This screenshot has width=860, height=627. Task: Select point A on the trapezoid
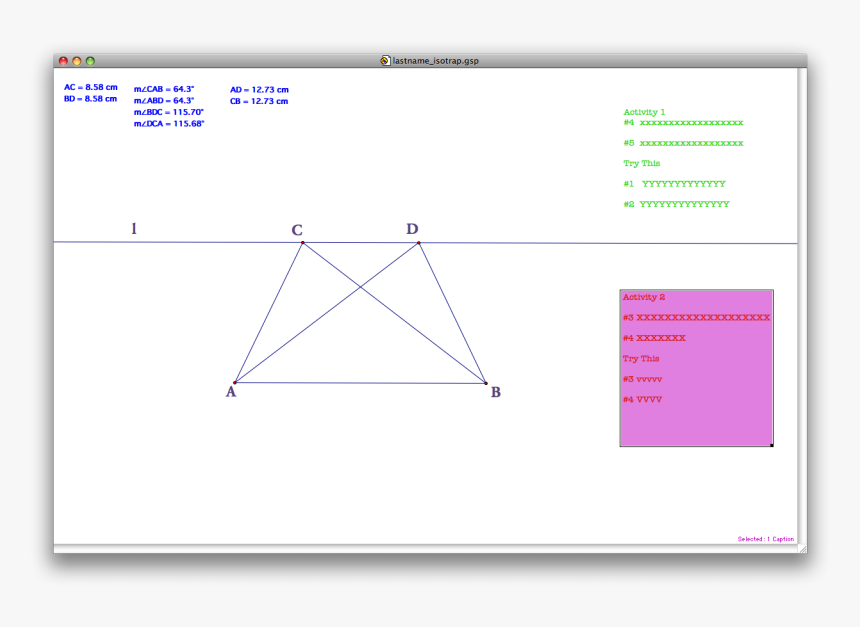[x=235, y=381]
